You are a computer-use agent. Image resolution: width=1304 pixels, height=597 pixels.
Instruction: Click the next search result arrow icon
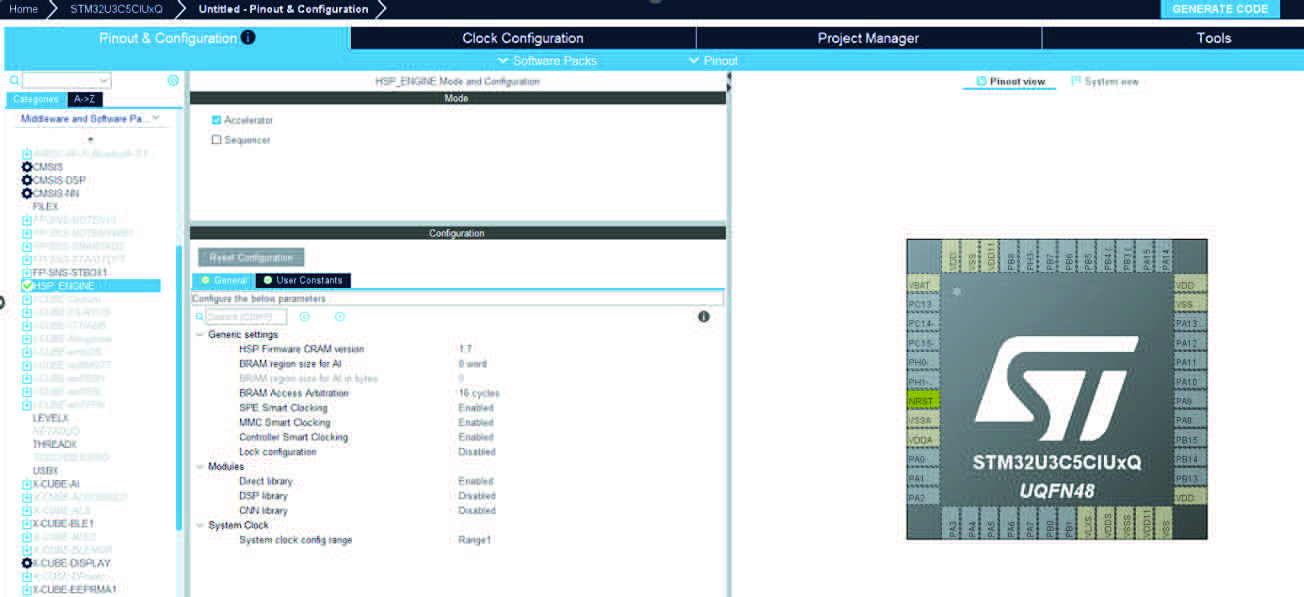tap(339, 317)
